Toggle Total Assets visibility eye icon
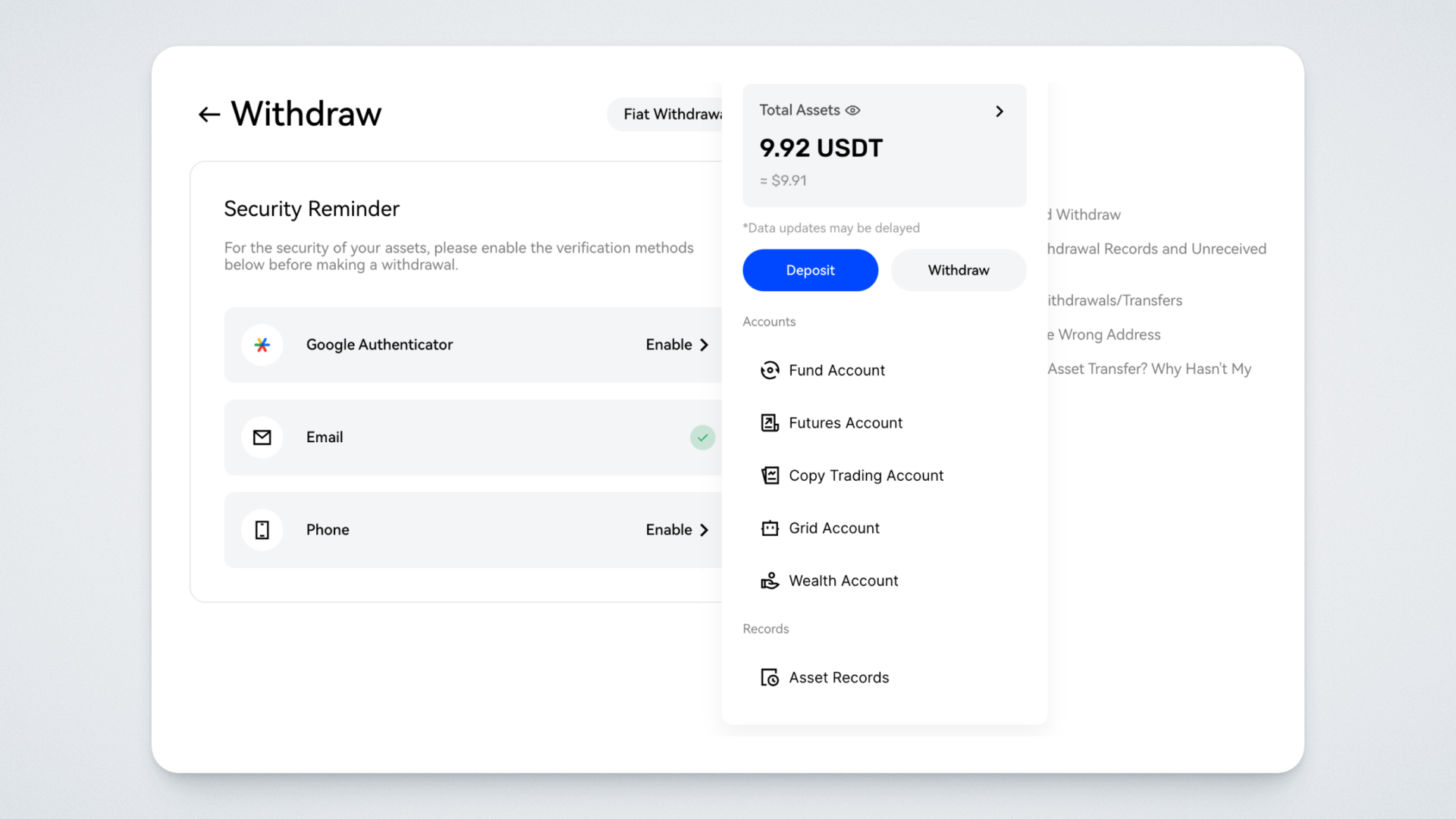 coord(853,111)
